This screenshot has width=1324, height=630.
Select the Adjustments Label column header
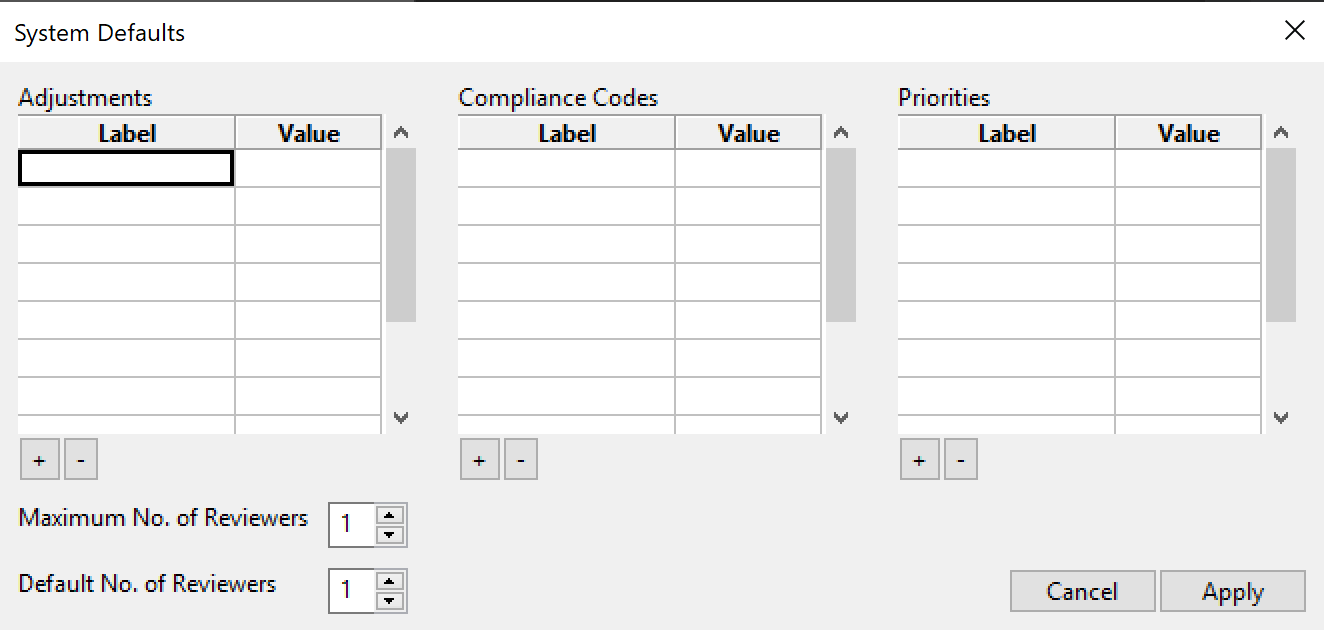click(x=127, y=133)
